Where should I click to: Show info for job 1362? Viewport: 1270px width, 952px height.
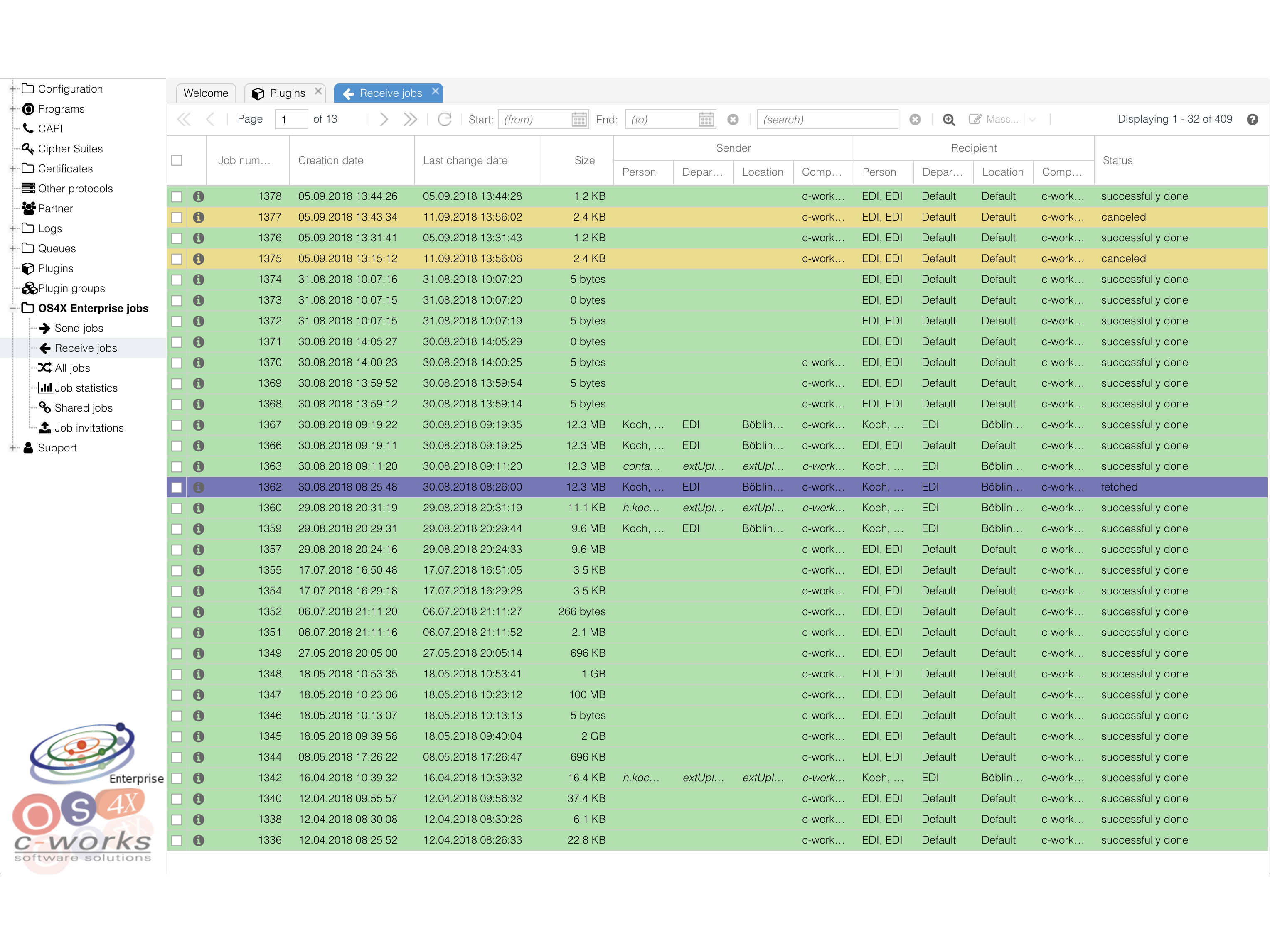pyautogui.click(x=199, y=487)
